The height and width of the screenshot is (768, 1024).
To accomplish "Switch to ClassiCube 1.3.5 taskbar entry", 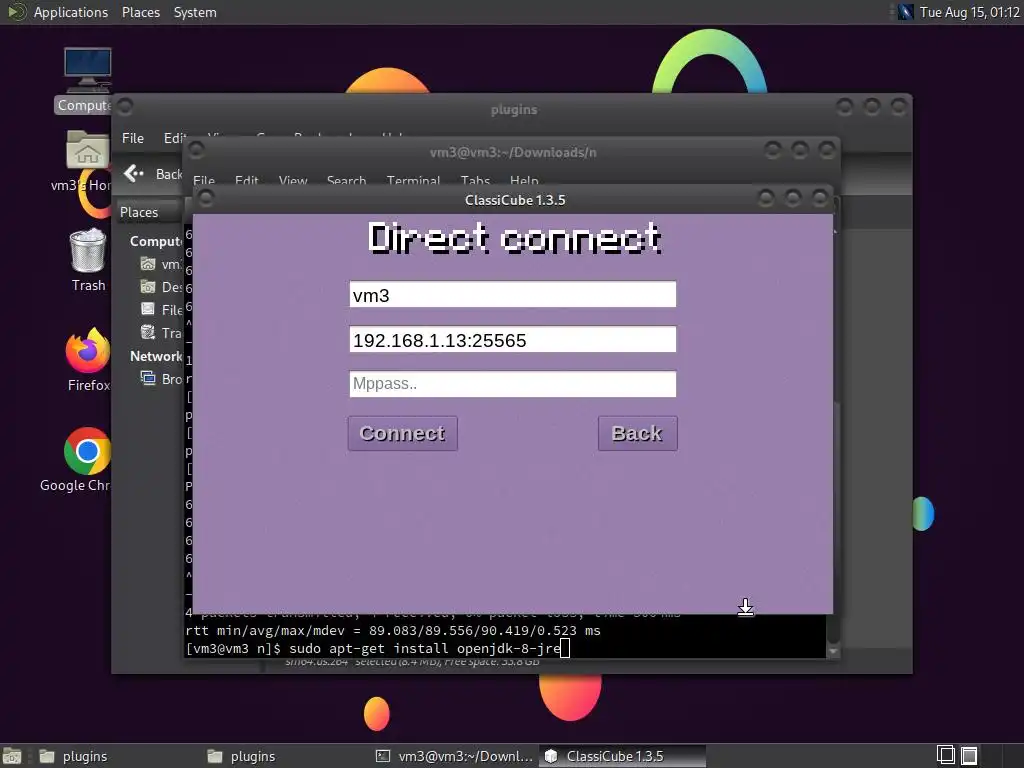I will tap(622, 756).
